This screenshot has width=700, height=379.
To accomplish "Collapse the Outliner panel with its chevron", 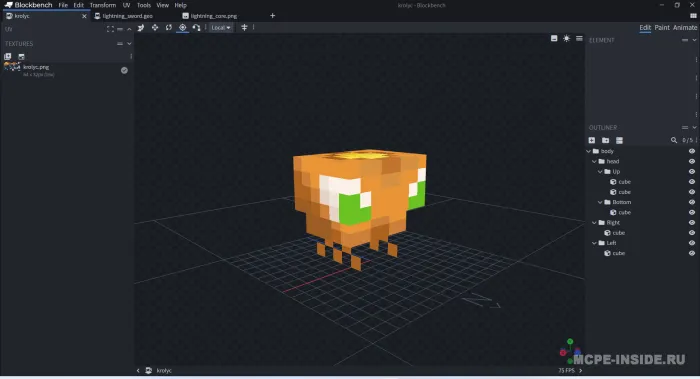I will point(694,128).
